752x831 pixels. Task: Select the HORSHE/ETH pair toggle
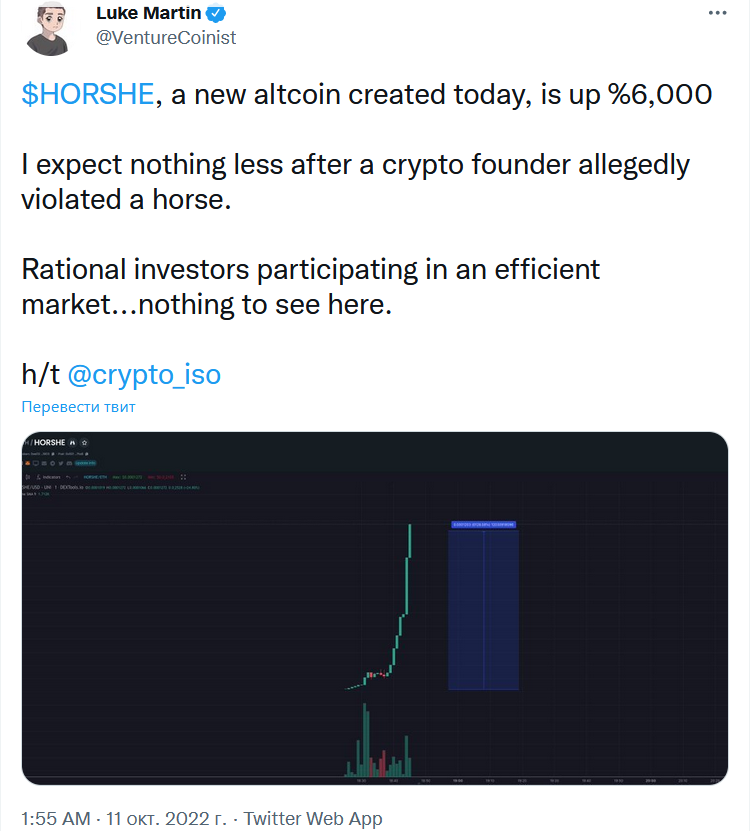coord(95,477)
